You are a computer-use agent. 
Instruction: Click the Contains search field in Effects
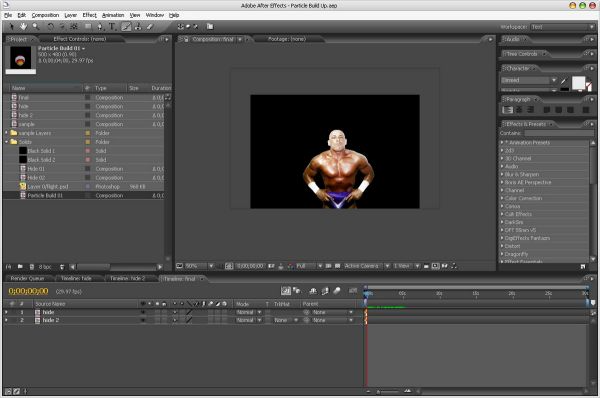(559, 133)
